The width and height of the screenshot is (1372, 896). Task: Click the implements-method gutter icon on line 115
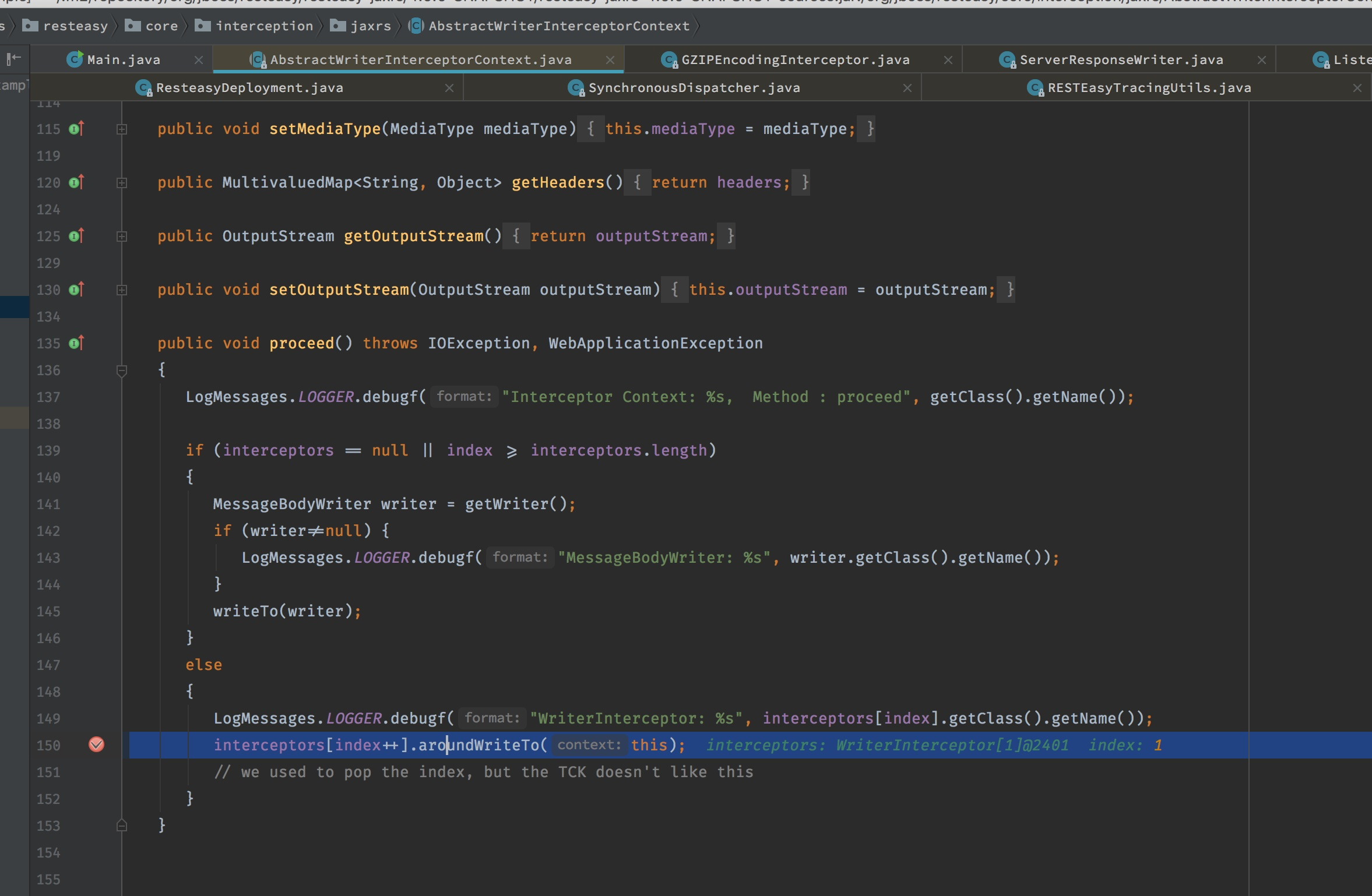point(76,129)
